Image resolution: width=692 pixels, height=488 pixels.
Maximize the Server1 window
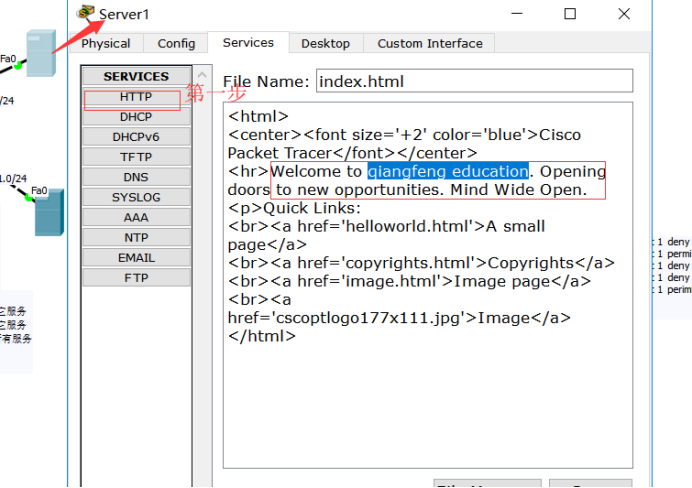570,14
